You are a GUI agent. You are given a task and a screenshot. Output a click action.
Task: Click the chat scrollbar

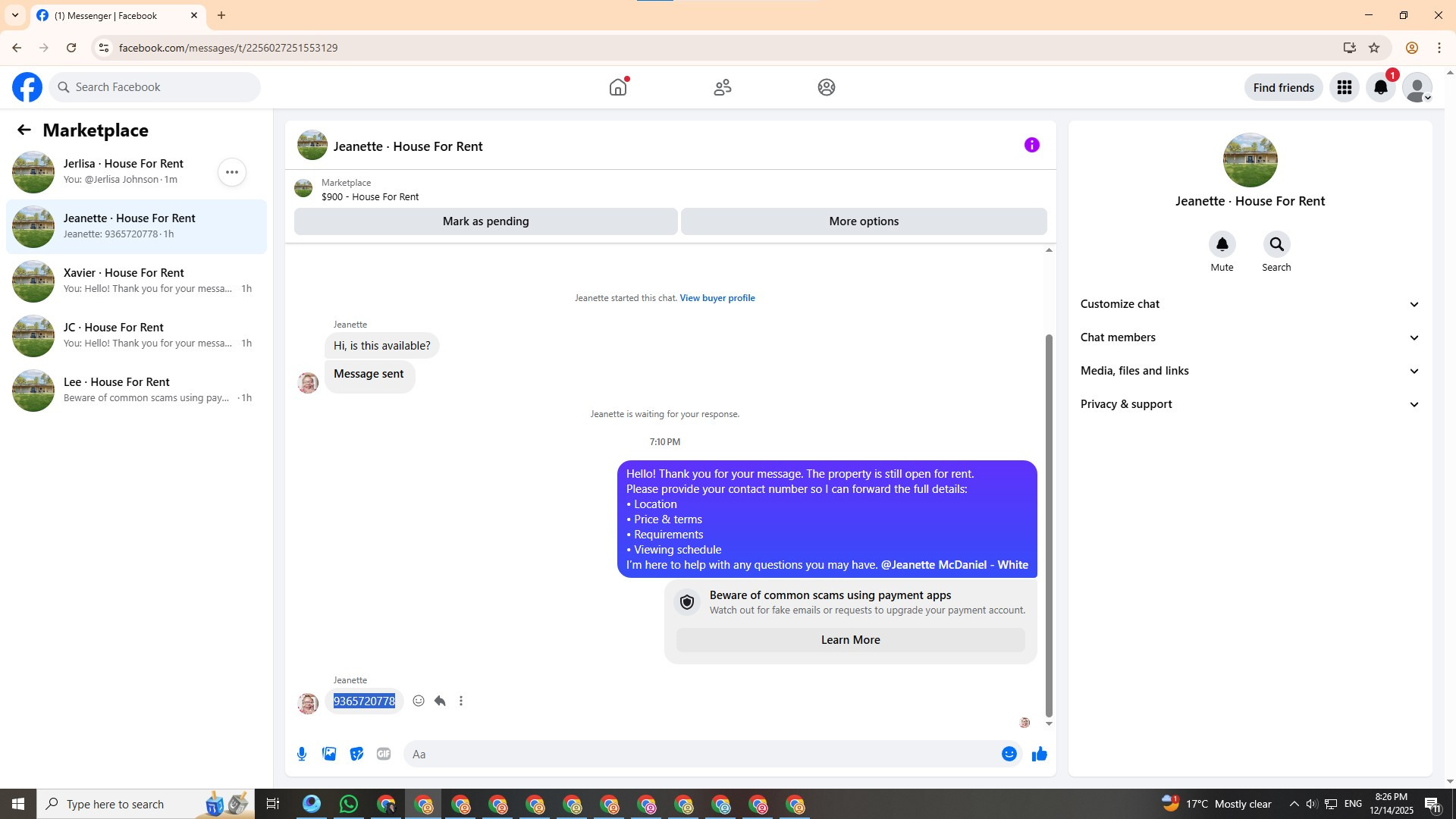coord(1049,523)
